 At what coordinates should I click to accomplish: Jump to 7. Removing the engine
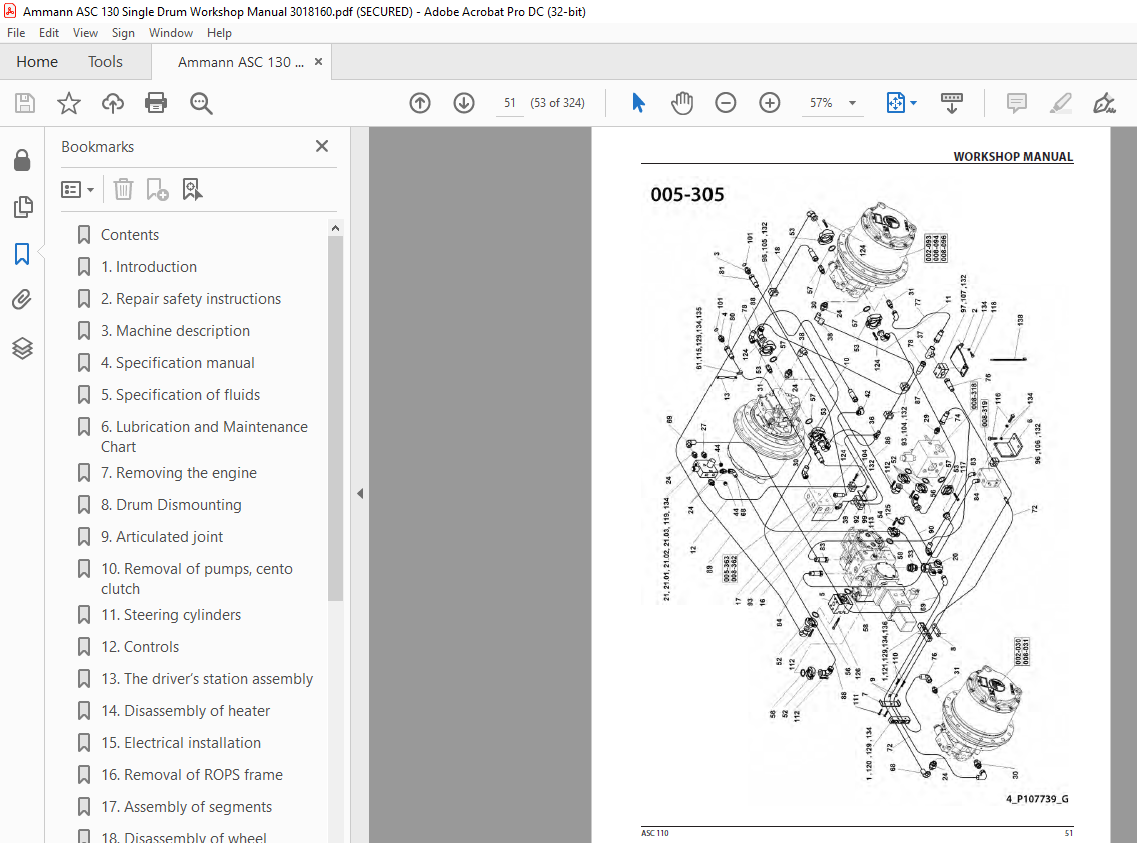click(179, 473)
